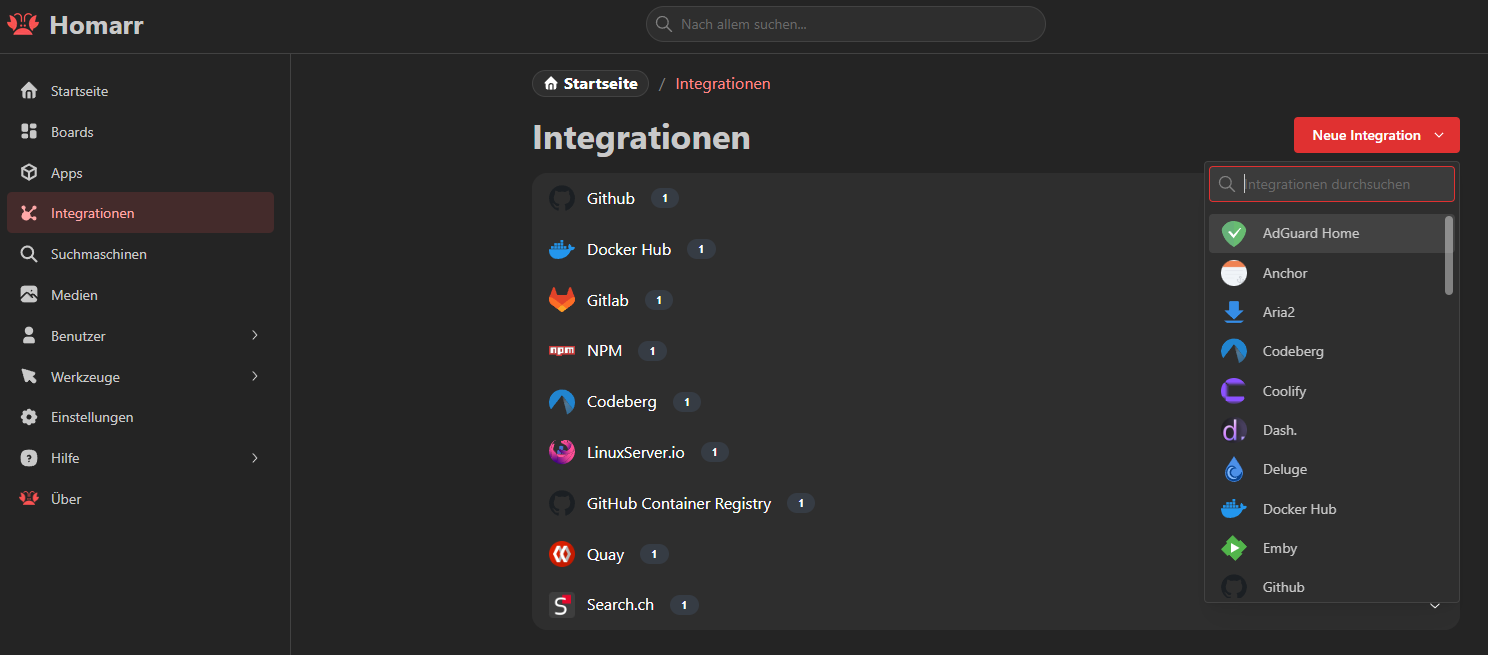Open the Neue Integration dropdown button
Image resolution: width=1488 pixels, height=655 pixels.
[x=1376, y=135]
